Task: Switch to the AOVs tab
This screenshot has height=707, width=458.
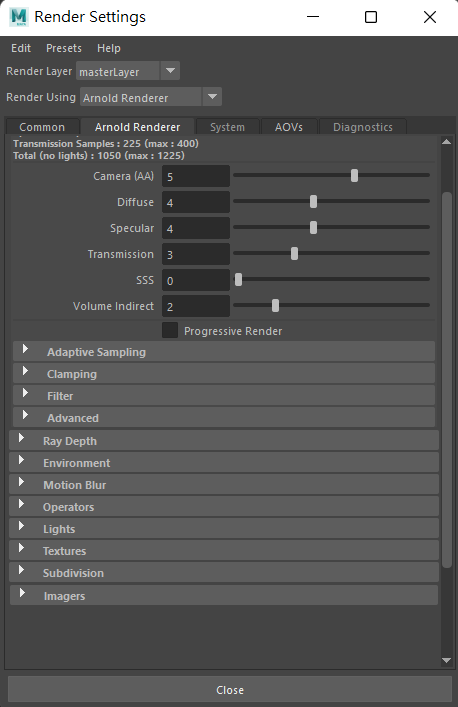Action: click(289, 127)
